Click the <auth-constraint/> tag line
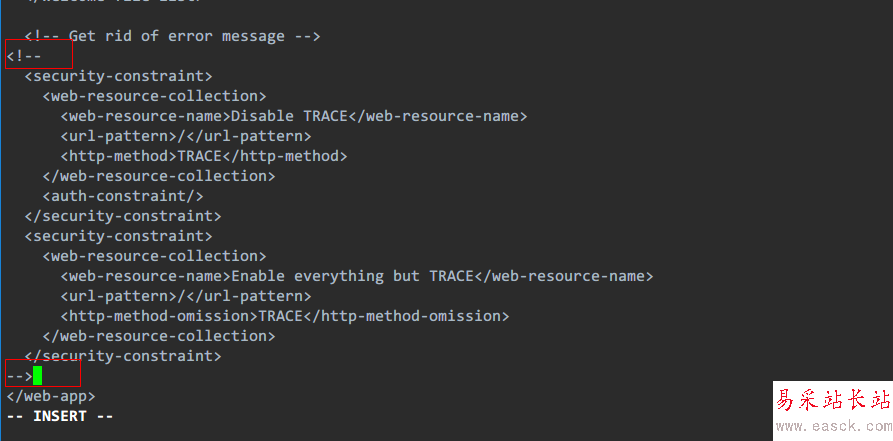The height and width of the screenshot is (441, 893). (x=123, y=196)
